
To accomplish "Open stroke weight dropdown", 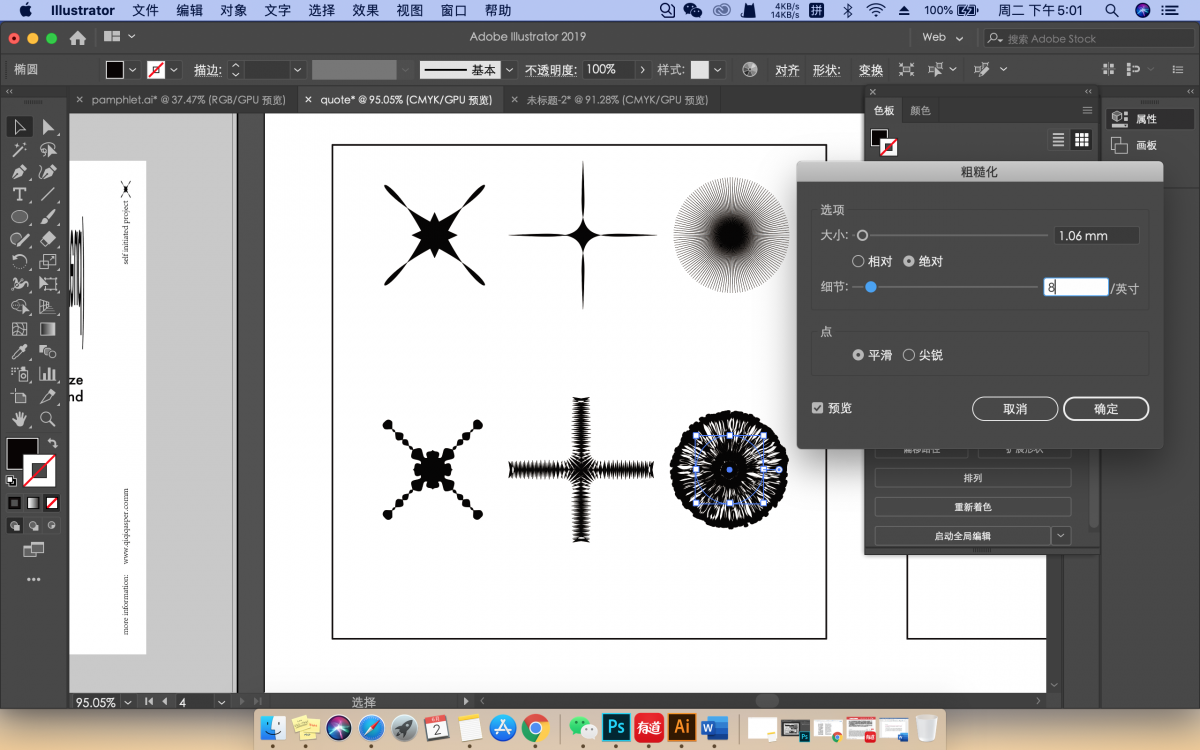I will point(297,70).
